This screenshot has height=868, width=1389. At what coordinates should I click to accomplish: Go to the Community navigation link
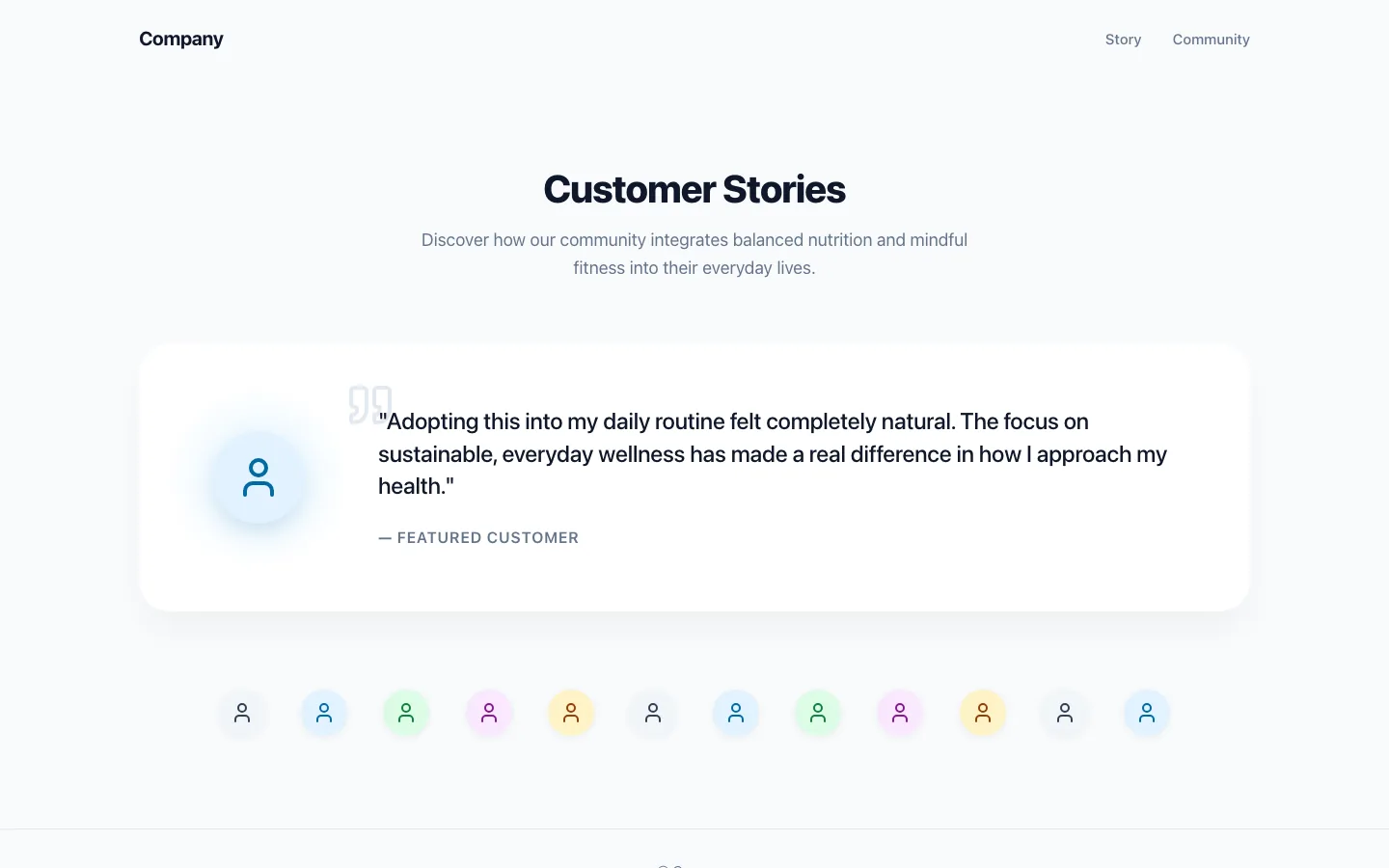coord(1211,40)
